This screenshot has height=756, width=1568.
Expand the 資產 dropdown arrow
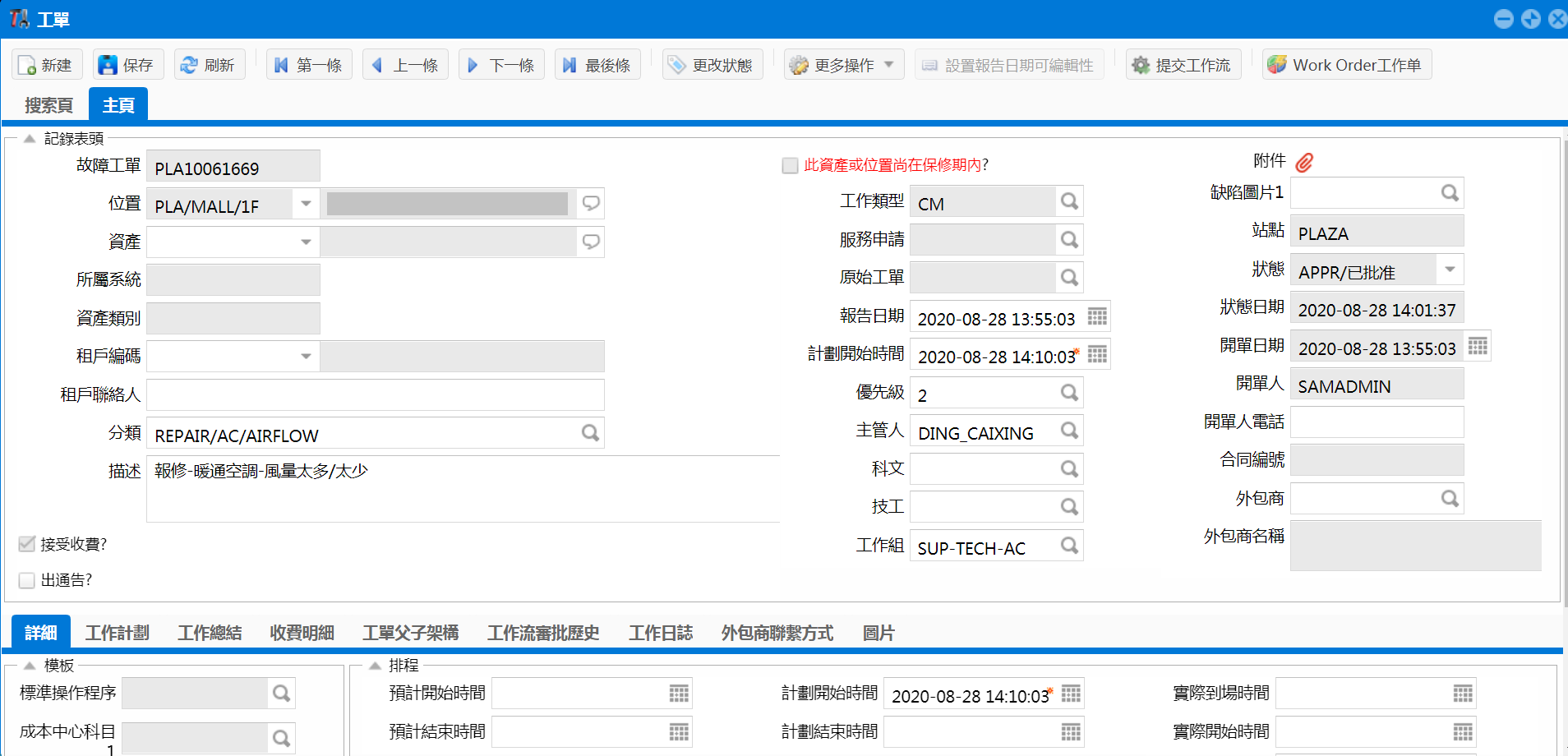(x=306, y=242)
